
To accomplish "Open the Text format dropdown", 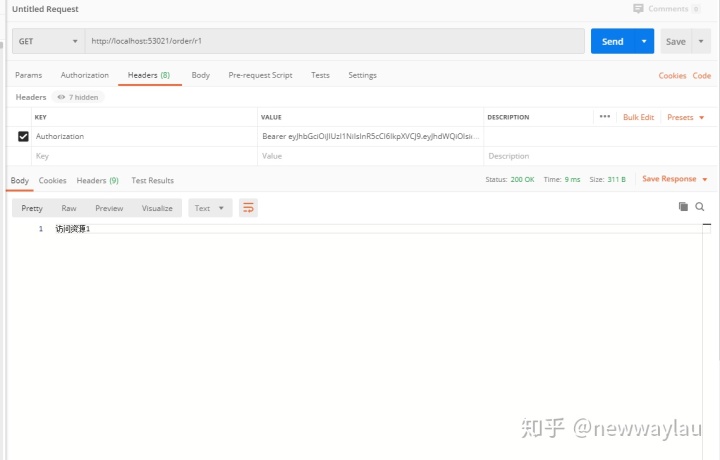I will [210, 208].
